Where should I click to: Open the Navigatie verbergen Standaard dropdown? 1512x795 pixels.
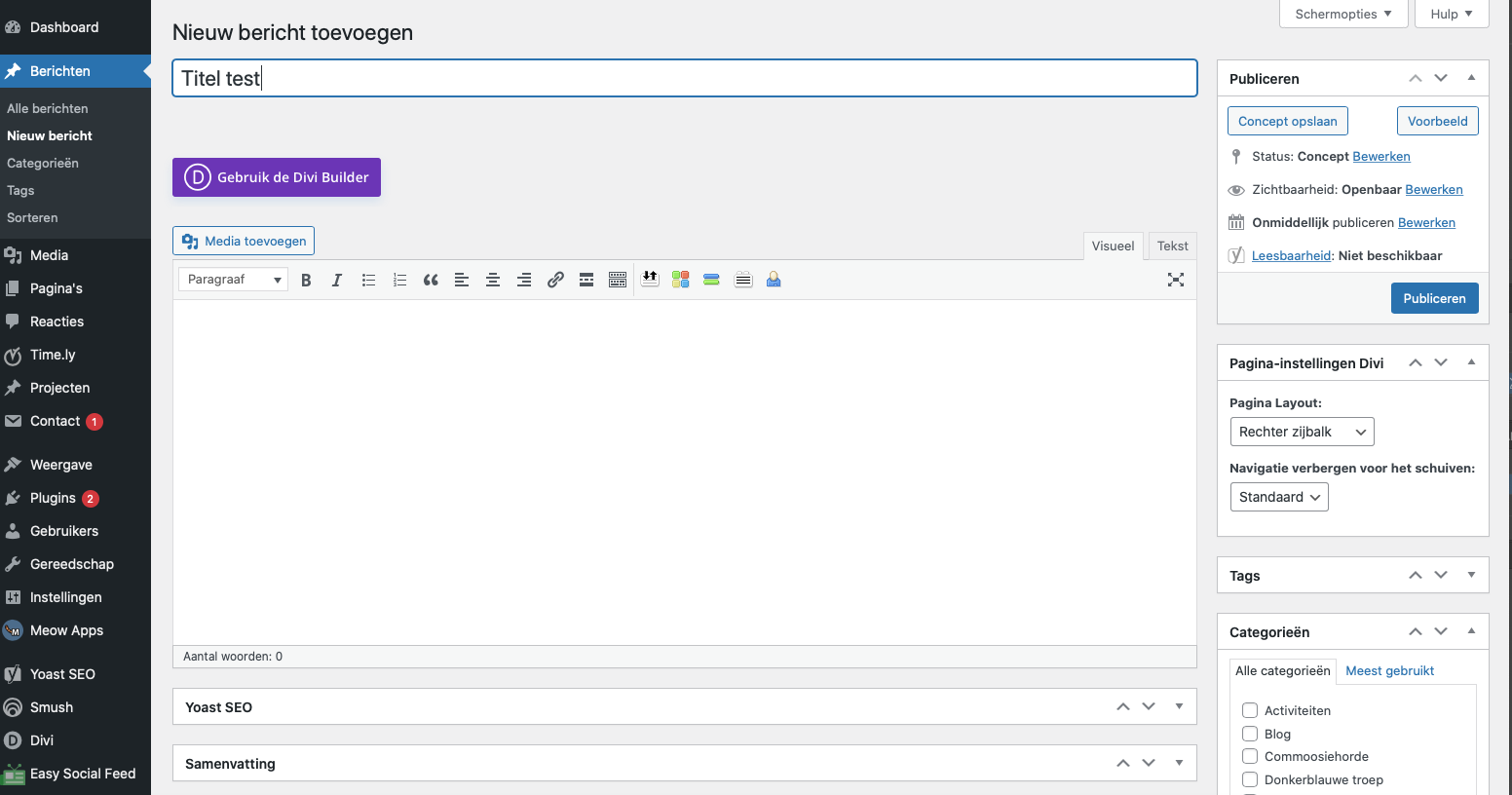(1279, 497)
